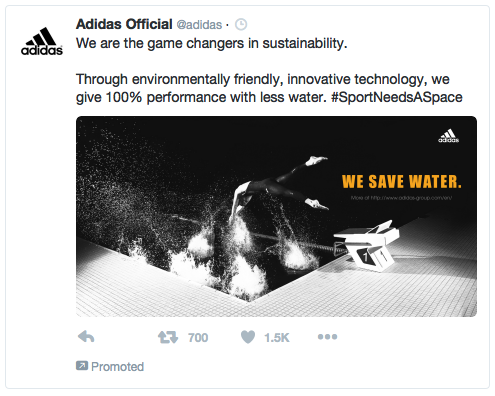The height and width of the screenshot is (396, 495).
Task: Click the clock timestamp icon
Action: click(x=241, y=25)
